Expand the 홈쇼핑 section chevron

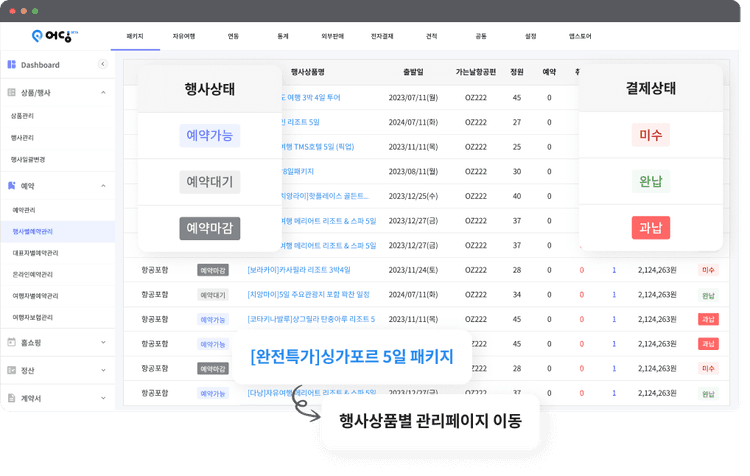pos(103,343)
